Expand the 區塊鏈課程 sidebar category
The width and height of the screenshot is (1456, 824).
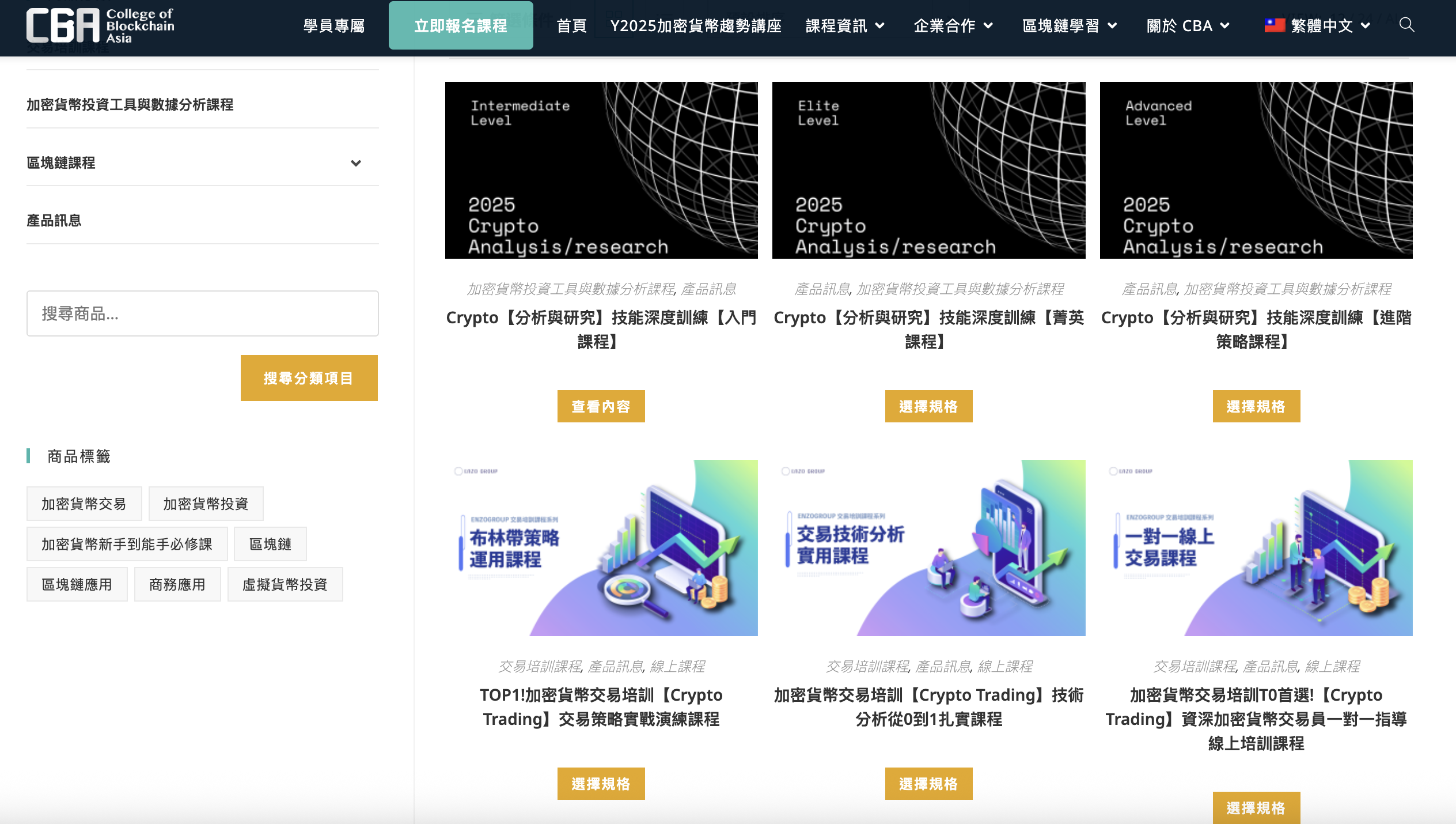(x=356, y=163)
